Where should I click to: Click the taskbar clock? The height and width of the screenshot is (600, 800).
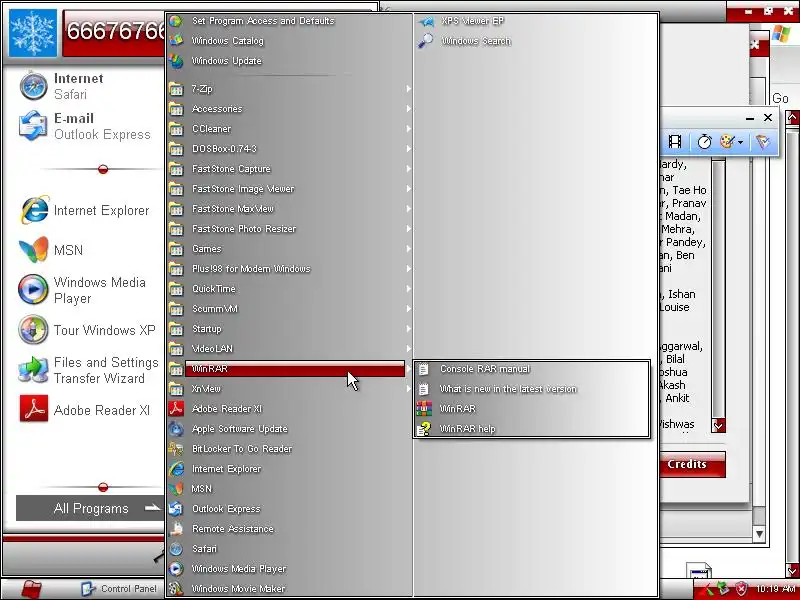click(x=776, y=589)
